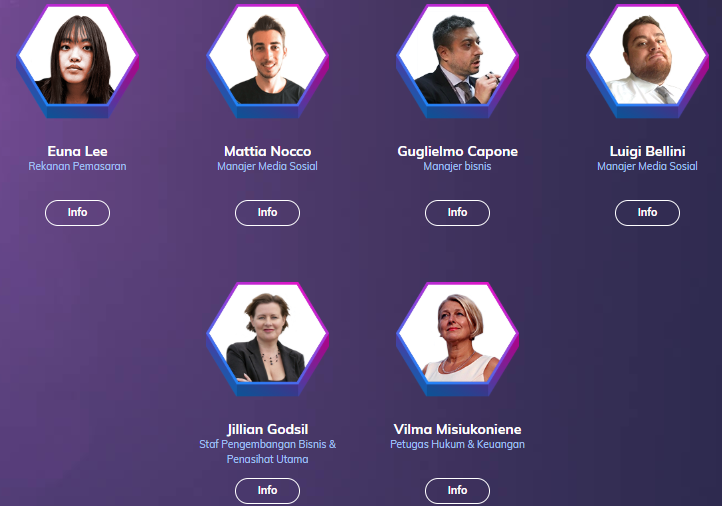Viewport: 722px width, 506px height.
Task: Select Mattia Nocco's hexagon photo
Action: [x=268, y=61]
